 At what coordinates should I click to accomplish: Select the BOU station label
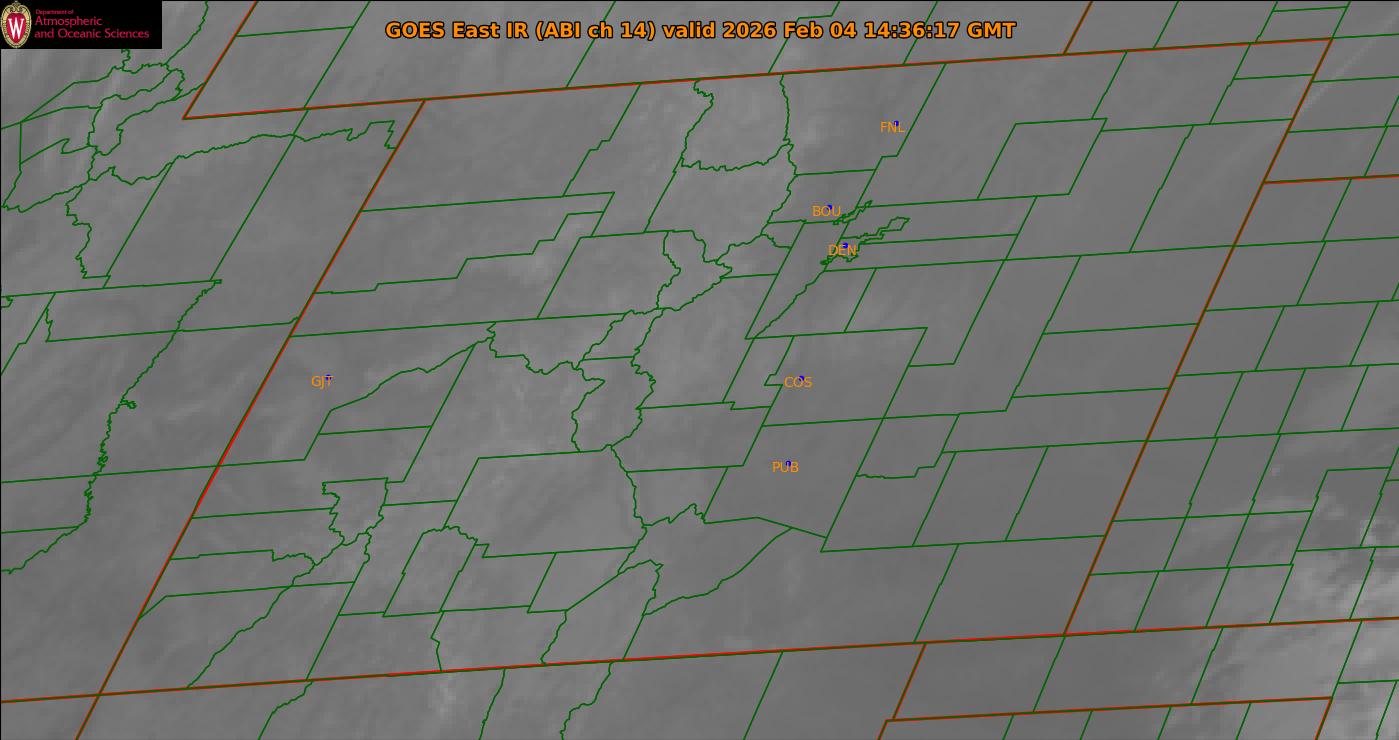826,211
